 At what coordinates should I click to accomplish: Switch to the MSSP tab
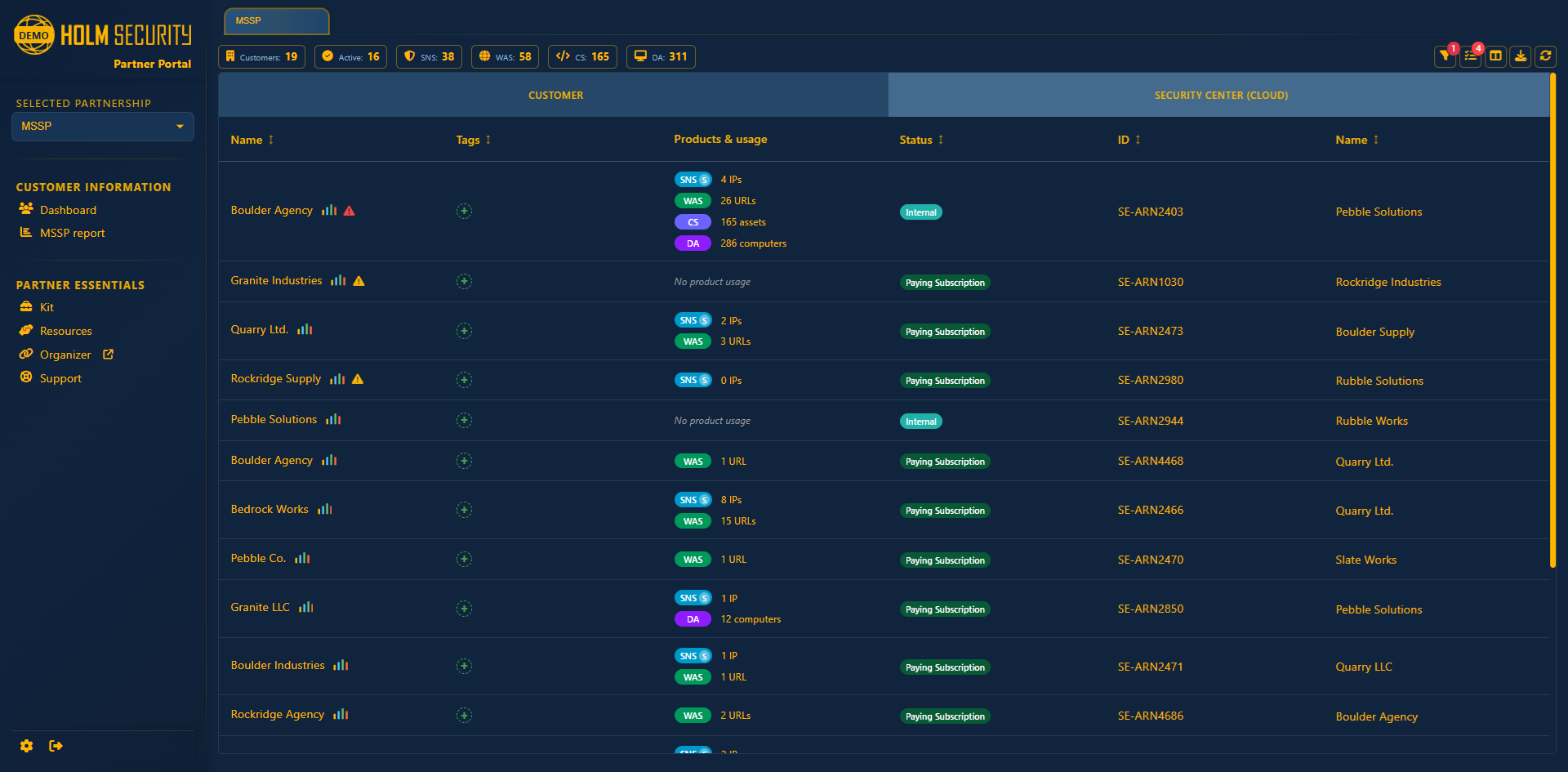pyautogui.click(x=275, y=21)
